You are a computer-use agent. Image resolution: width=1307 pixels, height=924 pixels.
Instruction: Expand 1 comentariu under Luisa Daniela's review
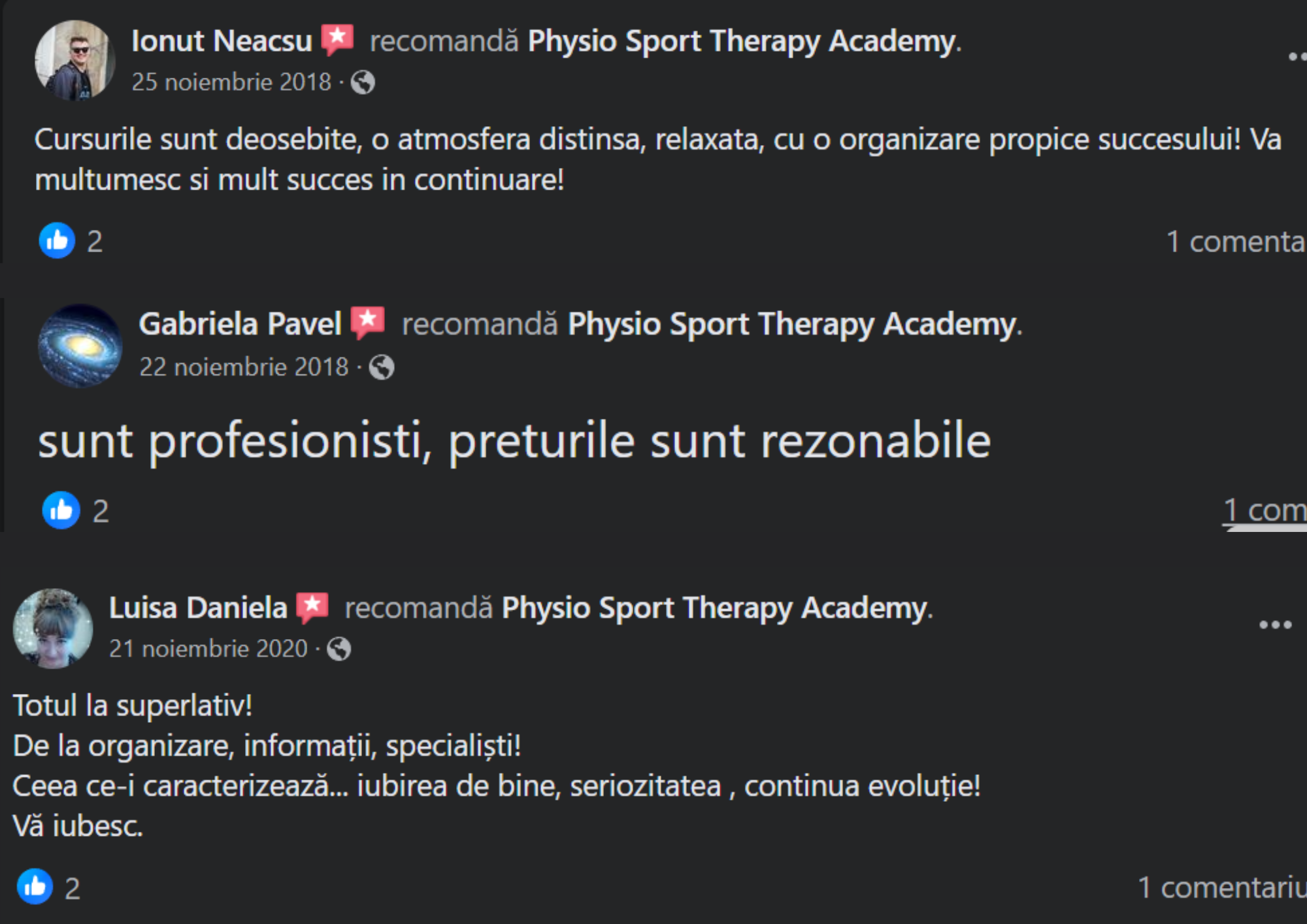(x=1222, y=887)
